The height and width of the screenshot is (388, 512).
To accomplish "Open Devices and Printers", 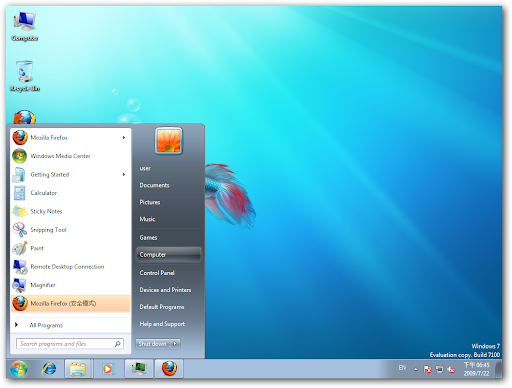I will pyautogui.click(x=165, y=290).
